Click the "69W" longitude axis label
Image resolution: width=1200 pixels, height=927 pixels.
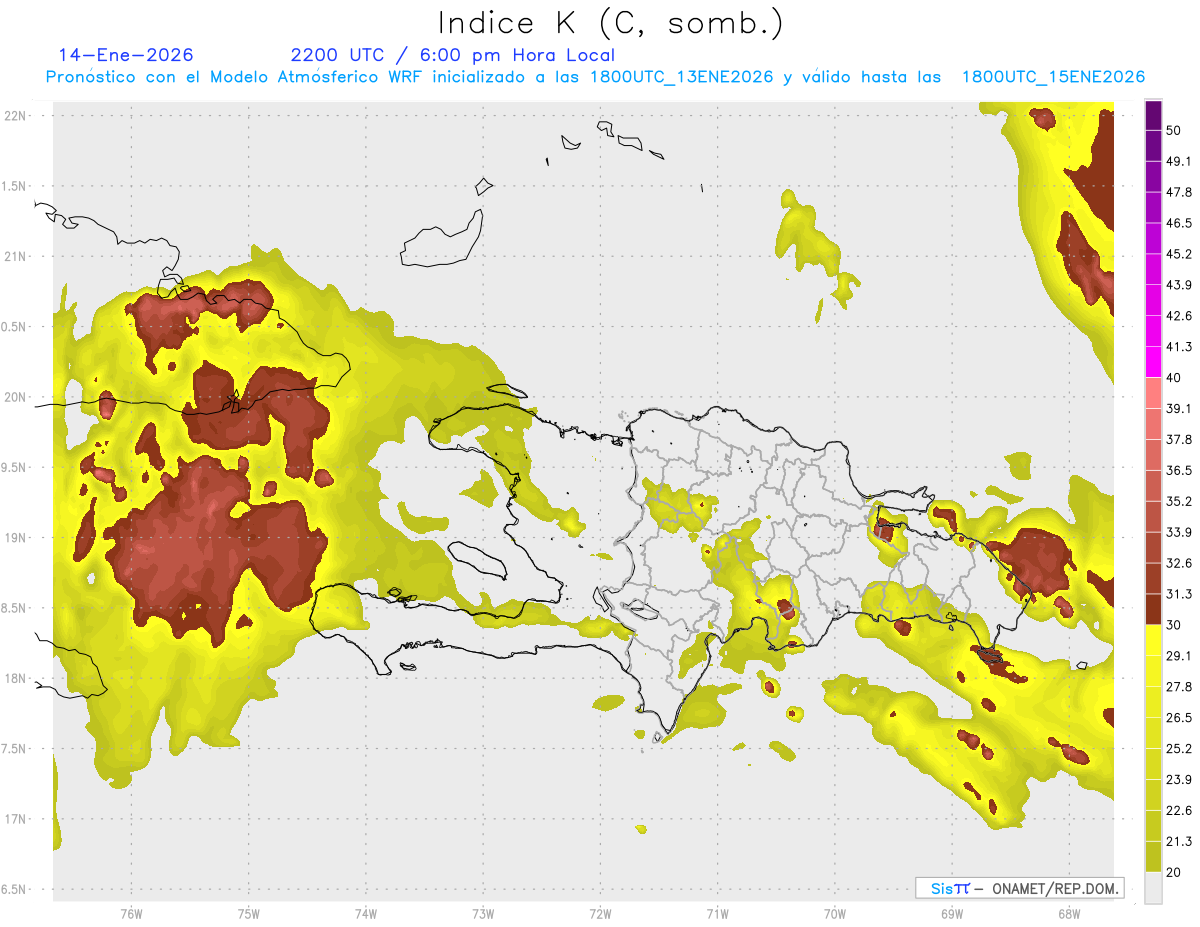pos(951,913)
